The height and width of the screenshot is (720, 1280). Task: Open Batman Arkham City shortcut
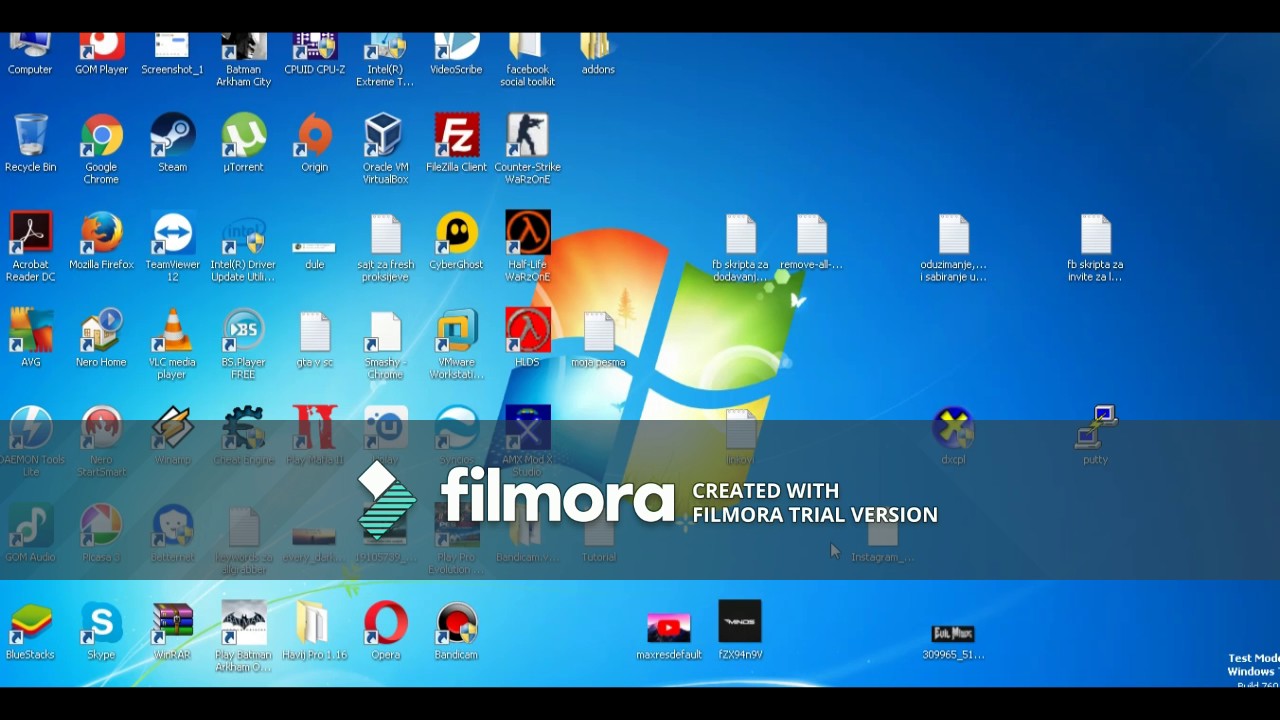(243, 46)
